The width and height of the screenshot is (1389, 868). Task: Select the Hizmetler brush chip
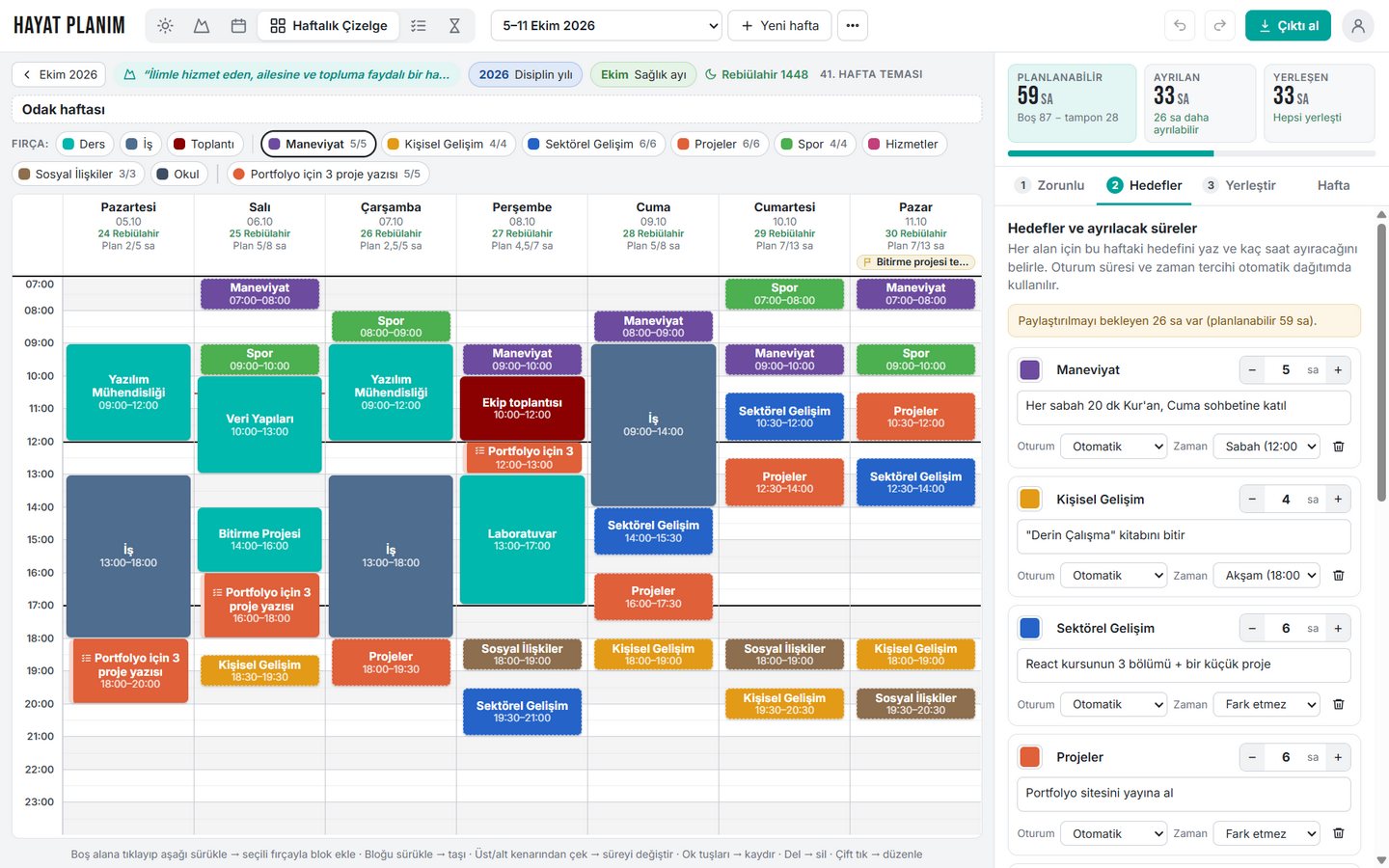[x=903, y=145]
